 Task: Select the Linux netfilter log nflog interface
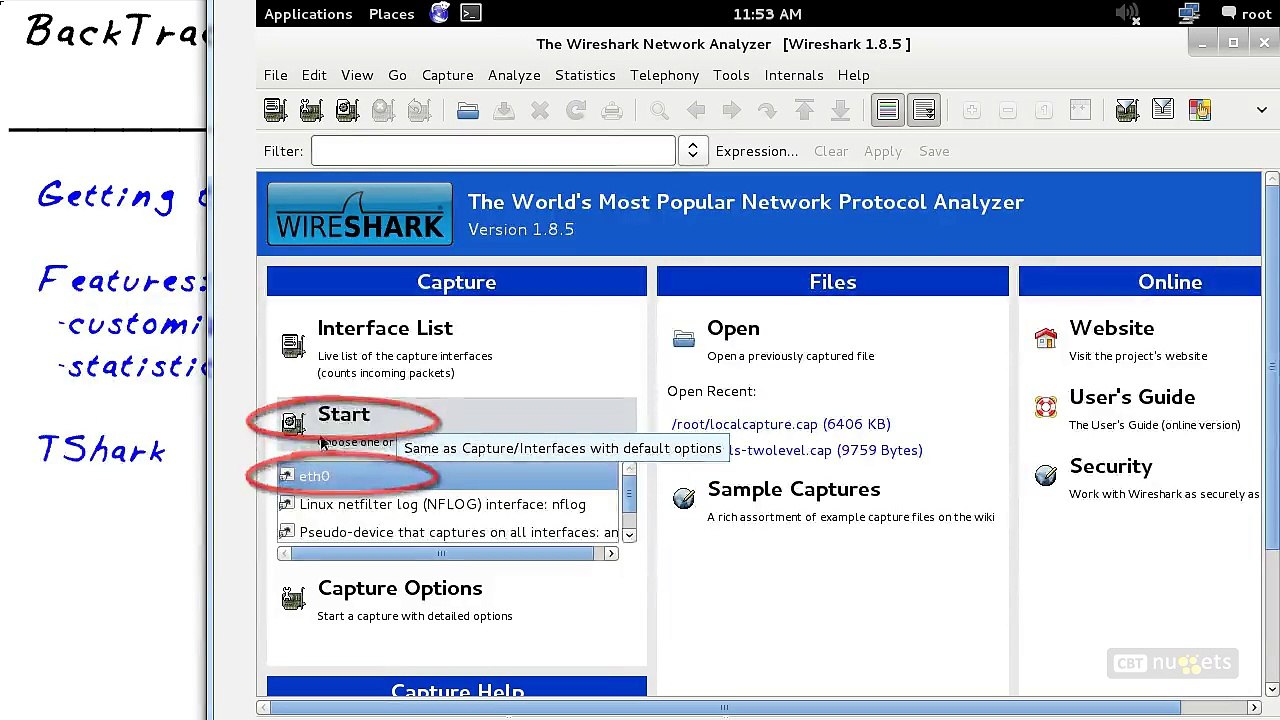coord(449,504)
